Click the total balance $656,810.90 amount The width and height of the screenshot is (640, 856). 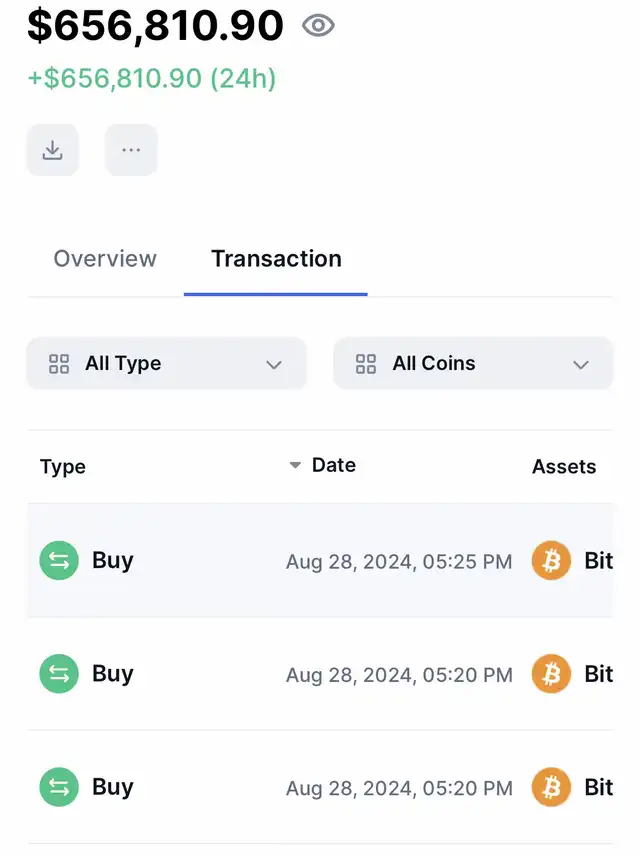click(155, 26)
